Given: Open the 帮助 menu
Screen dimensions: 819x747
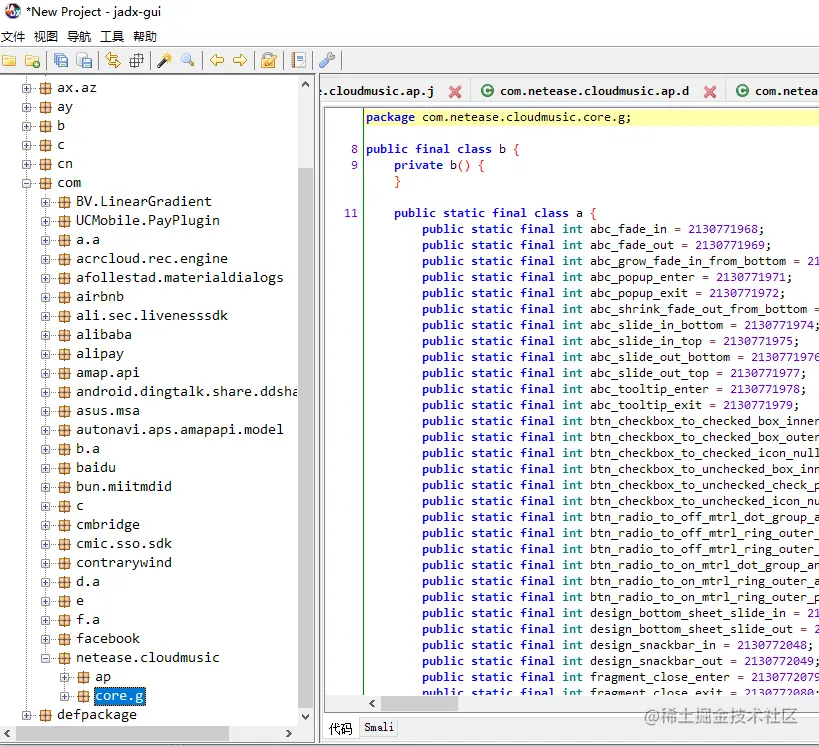Looking at the screenshot, I should tap(145, 37).
